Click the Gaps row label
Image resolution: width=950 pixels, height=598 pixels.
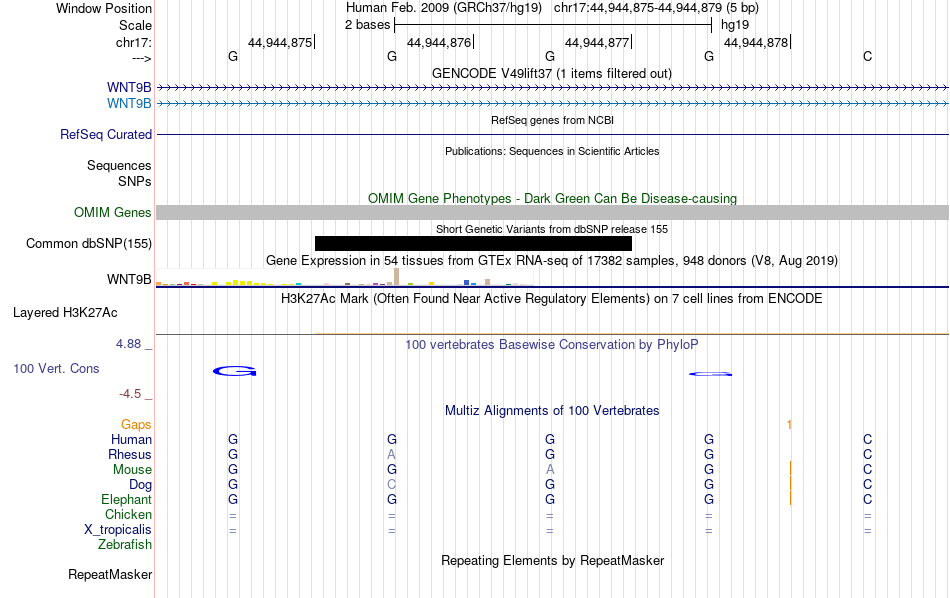tap(136, 425)
